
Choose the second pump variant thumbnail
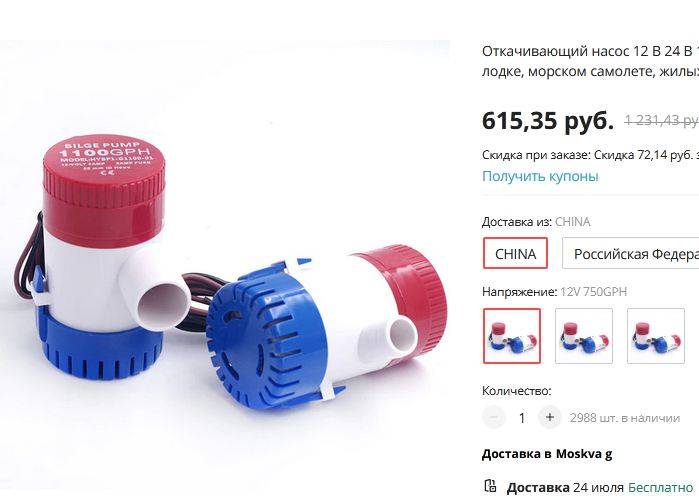click(x=584, y=336)
